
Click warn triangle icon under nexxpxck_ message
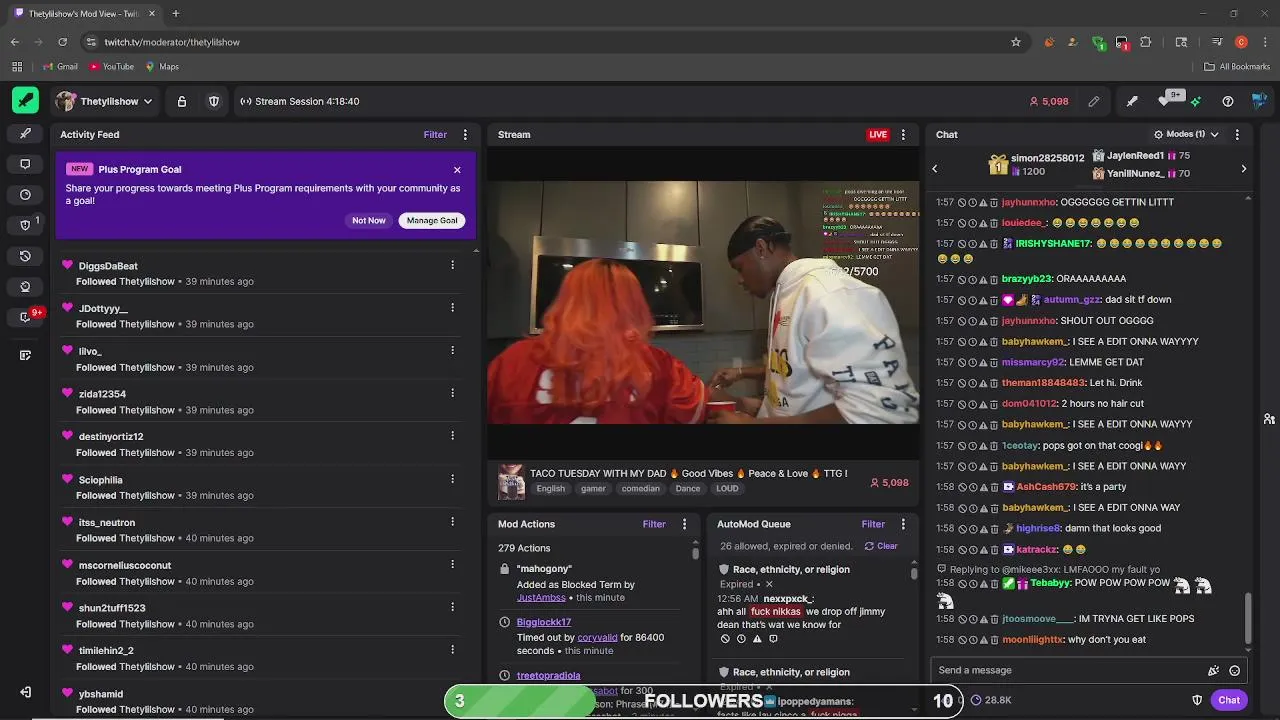pyautogui.click(x=757, y=639)
